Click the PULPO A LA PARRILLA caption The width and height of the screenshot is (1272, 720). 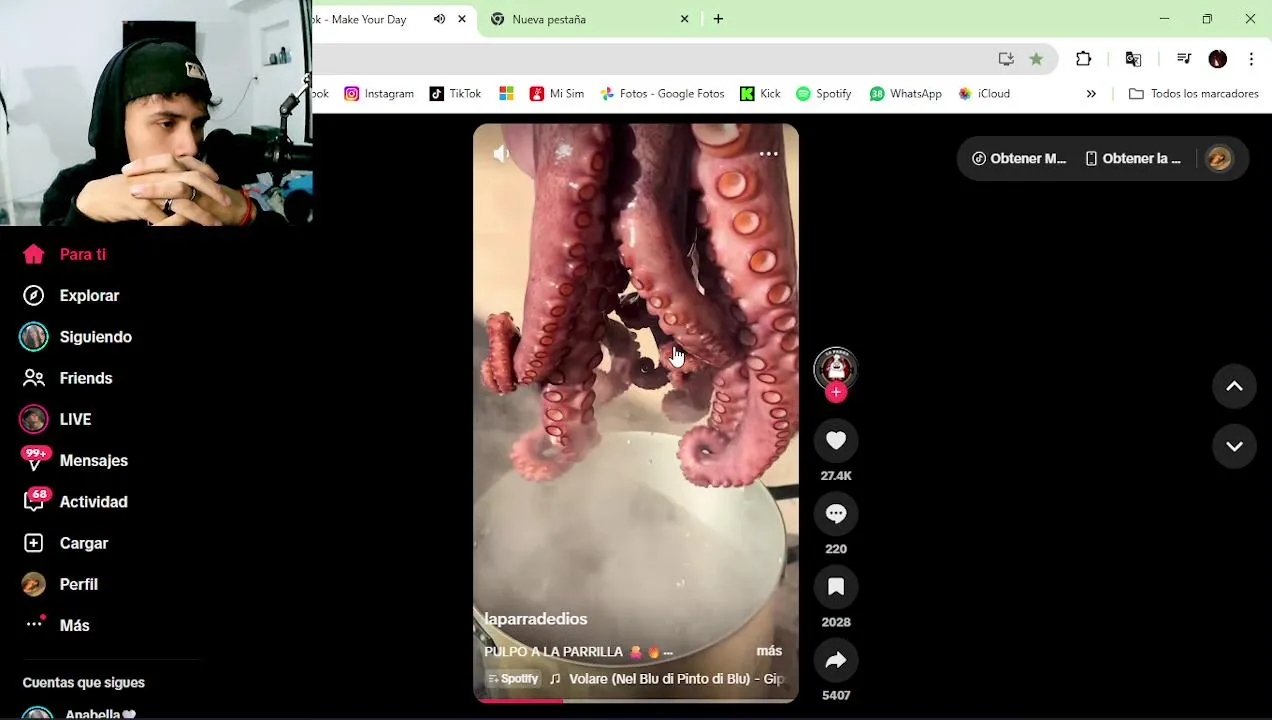point(553,651)
